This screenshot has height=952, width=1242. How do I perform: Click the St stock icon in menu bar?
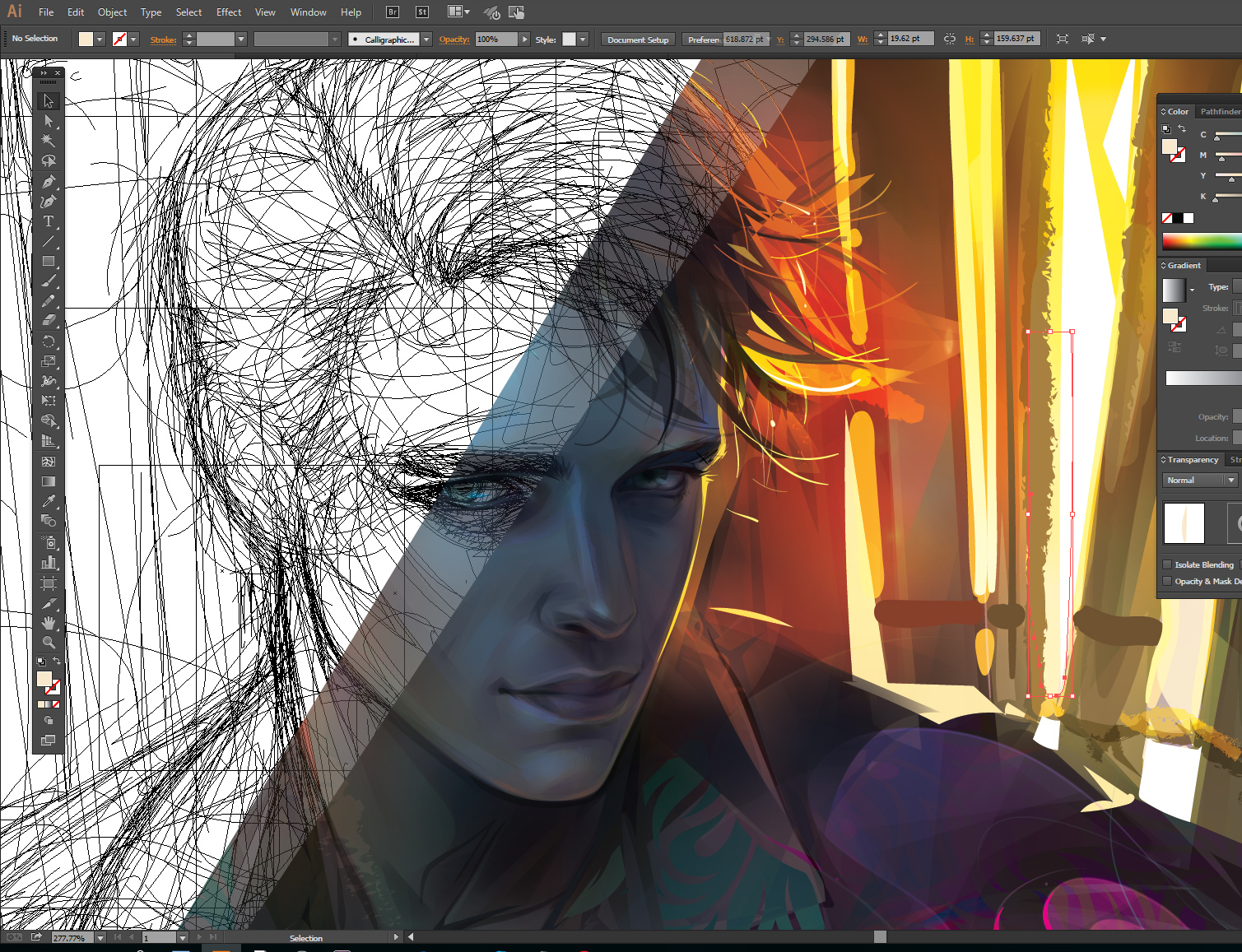tap(422, 12)
